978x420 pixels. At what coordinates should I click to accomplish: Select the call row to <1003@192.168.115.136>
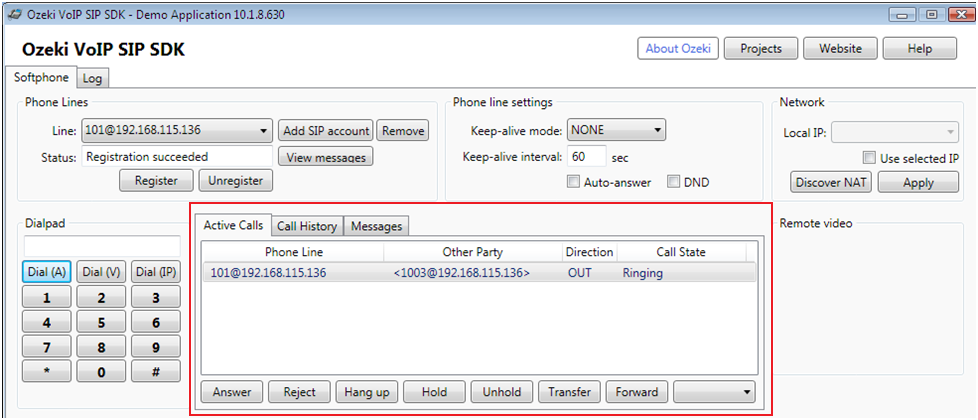[479, 273]
